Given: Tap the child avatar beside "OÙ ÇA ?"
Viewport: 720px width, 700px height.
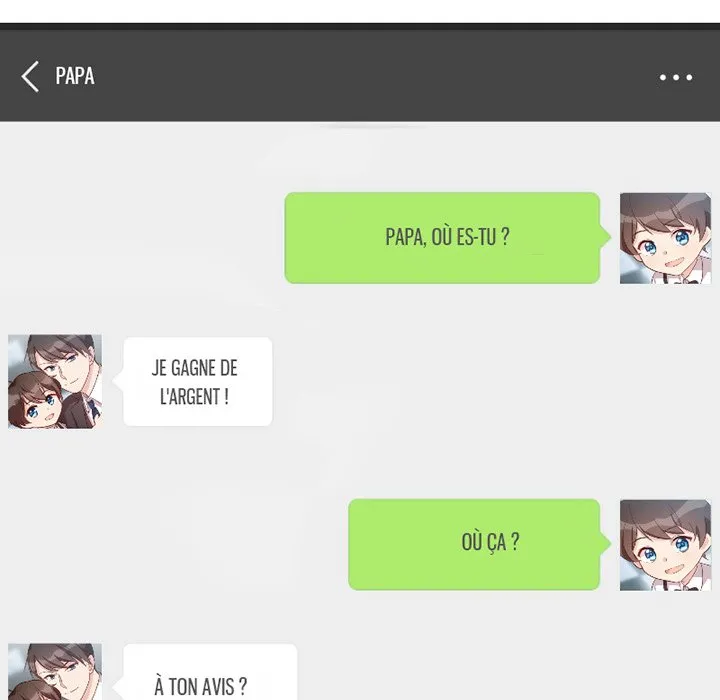Looking at the screenshot, I should click(x=665, y=545).
